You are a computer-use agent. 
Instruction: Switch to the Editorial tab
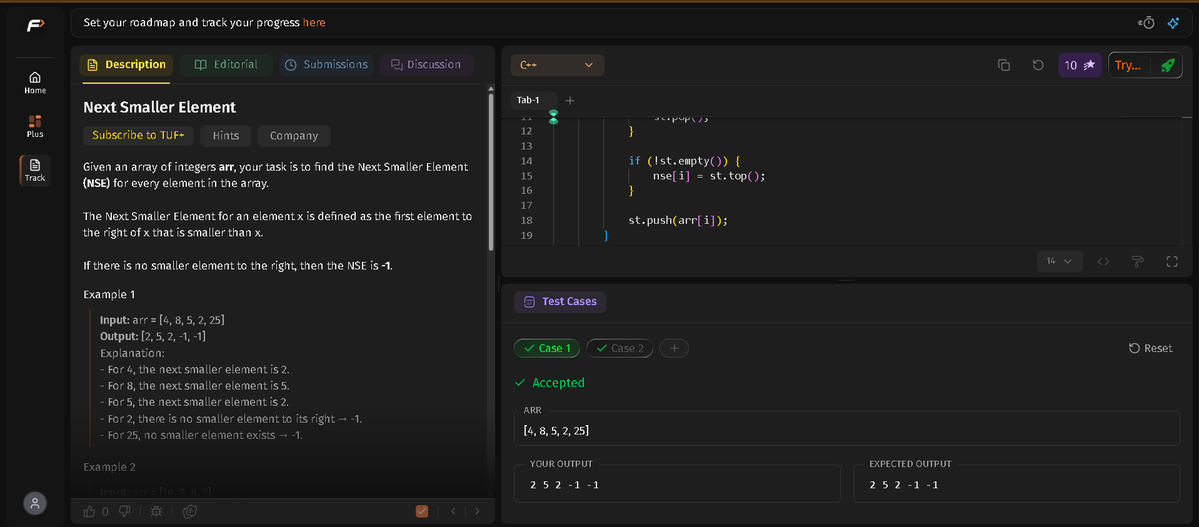click(226, 65)
